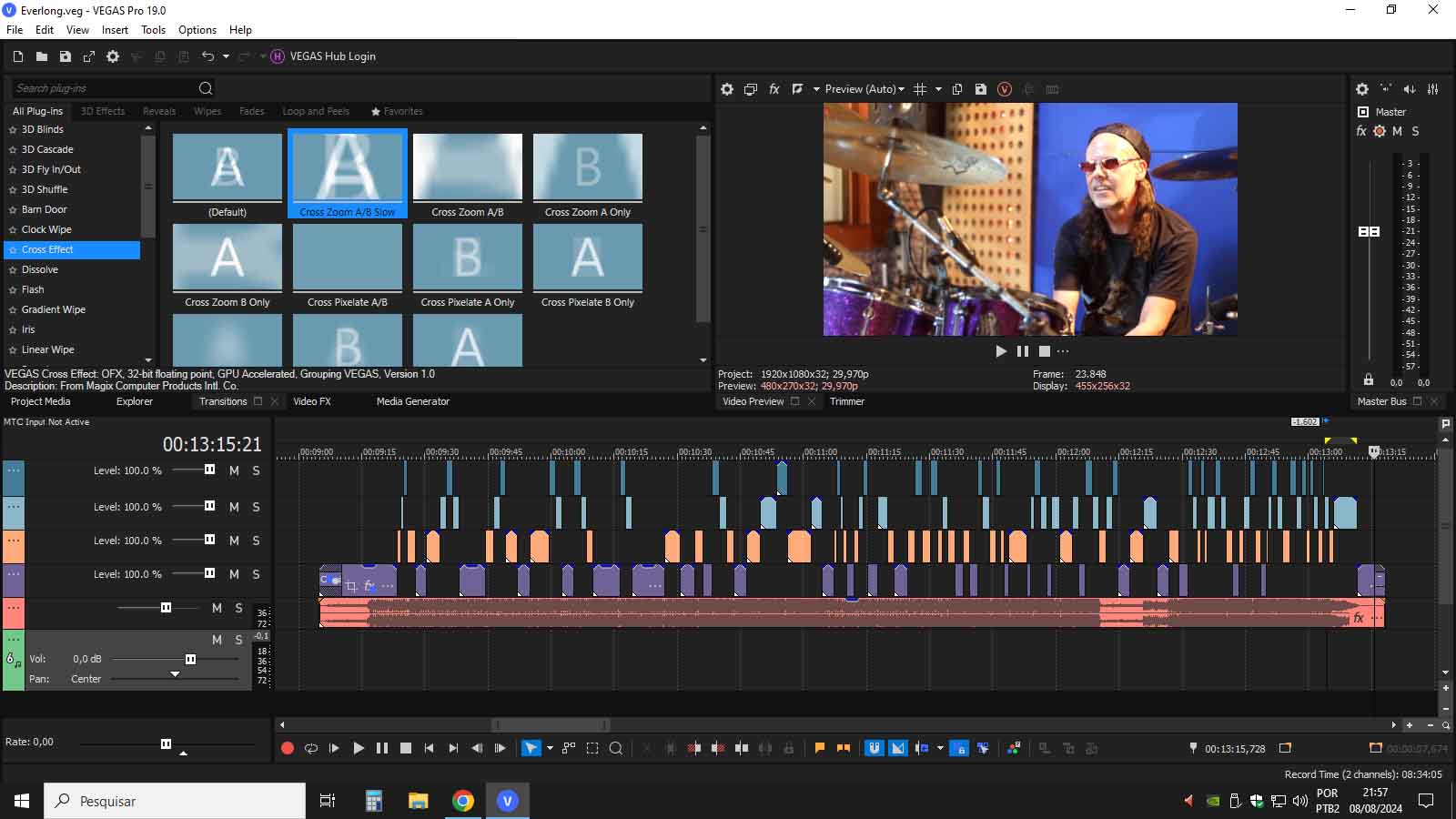Open video preview properties gear icon

point(727,89)
